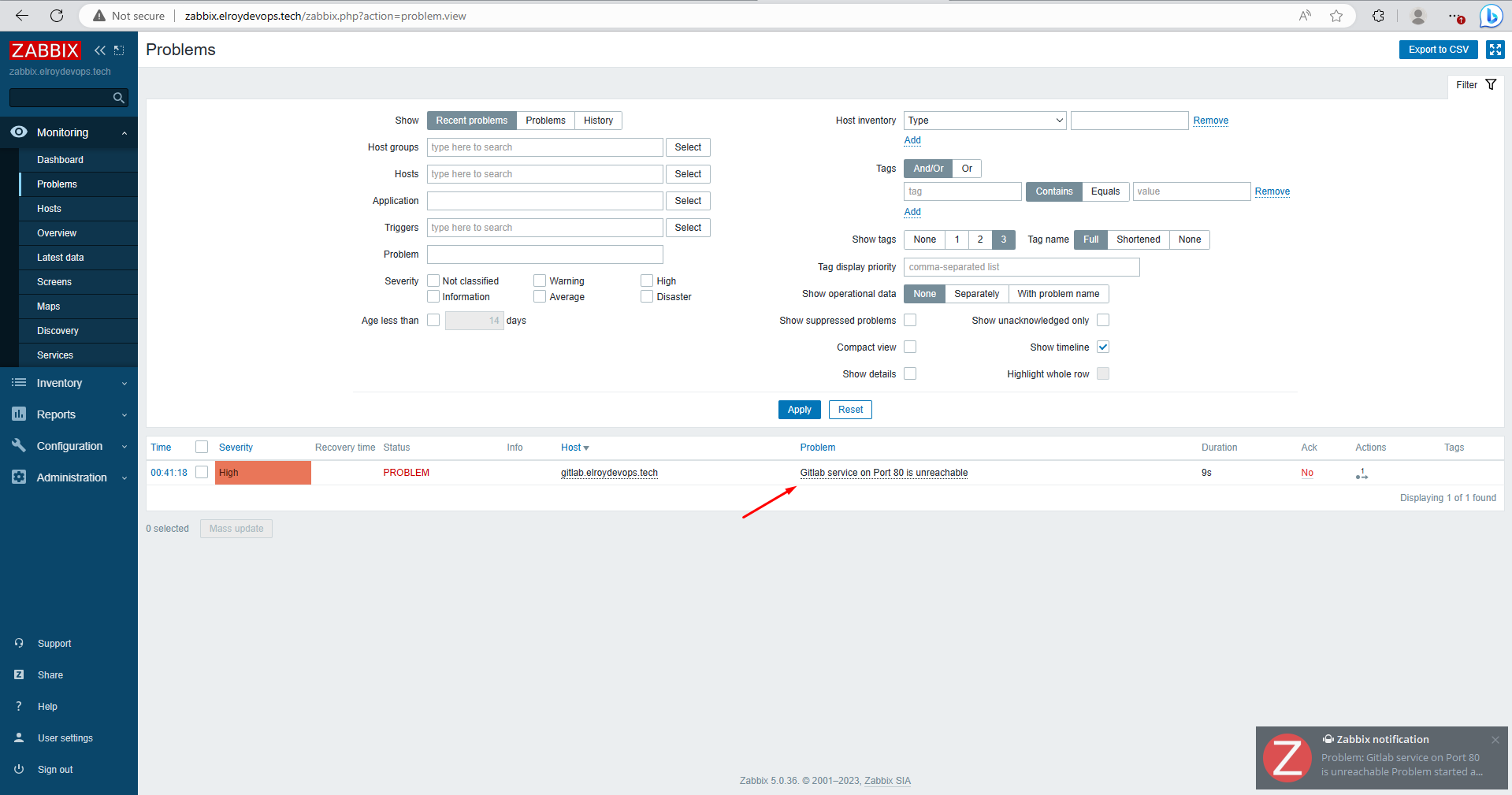This screenshot has width=1512, height=795.
Task: Click browser back arrow
Action: 22,16
